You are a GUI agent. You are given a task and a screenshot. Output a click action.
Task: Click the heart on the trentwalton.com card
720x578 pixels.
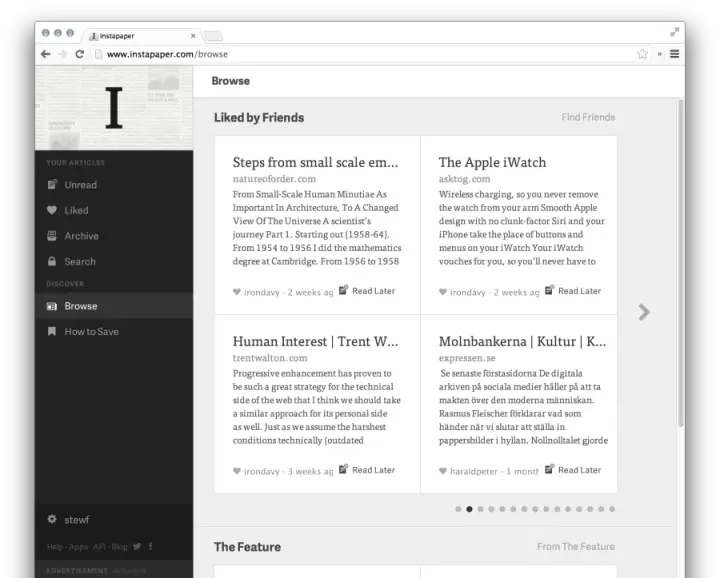tap(236, 471)
